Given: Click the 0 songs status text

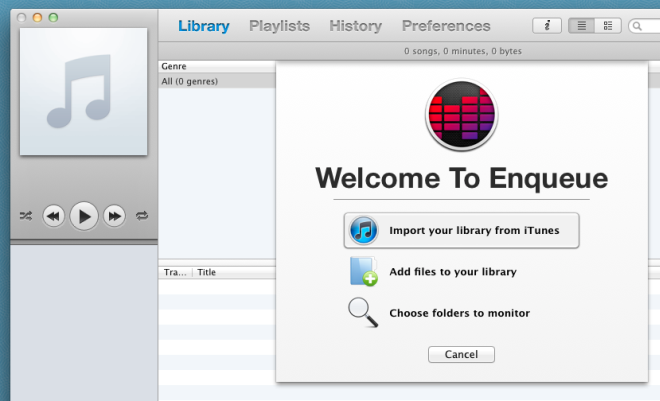Looking at the screenshot, I should (463, 51).
